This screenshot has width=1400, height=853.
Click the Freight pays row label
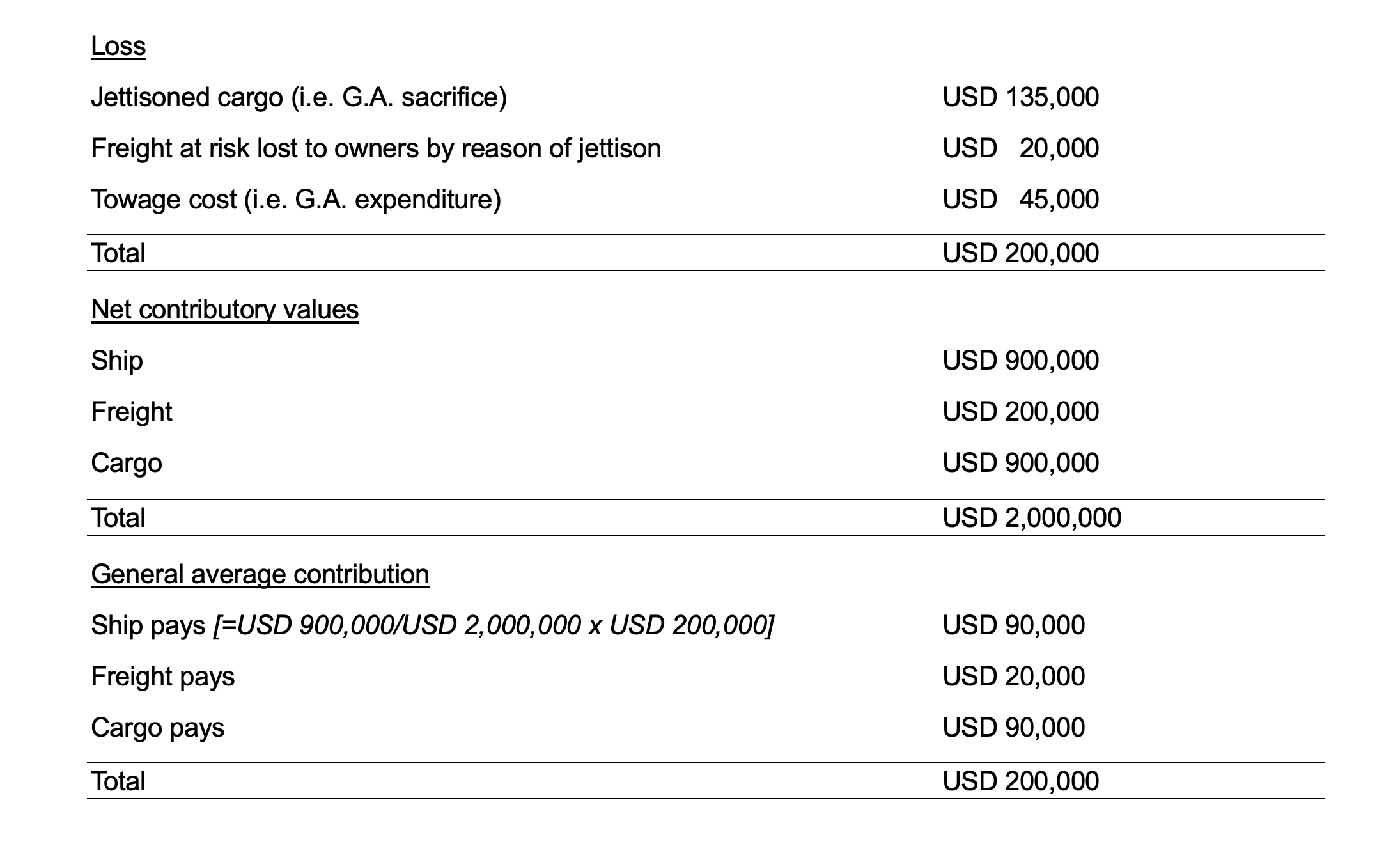point(163,677)
